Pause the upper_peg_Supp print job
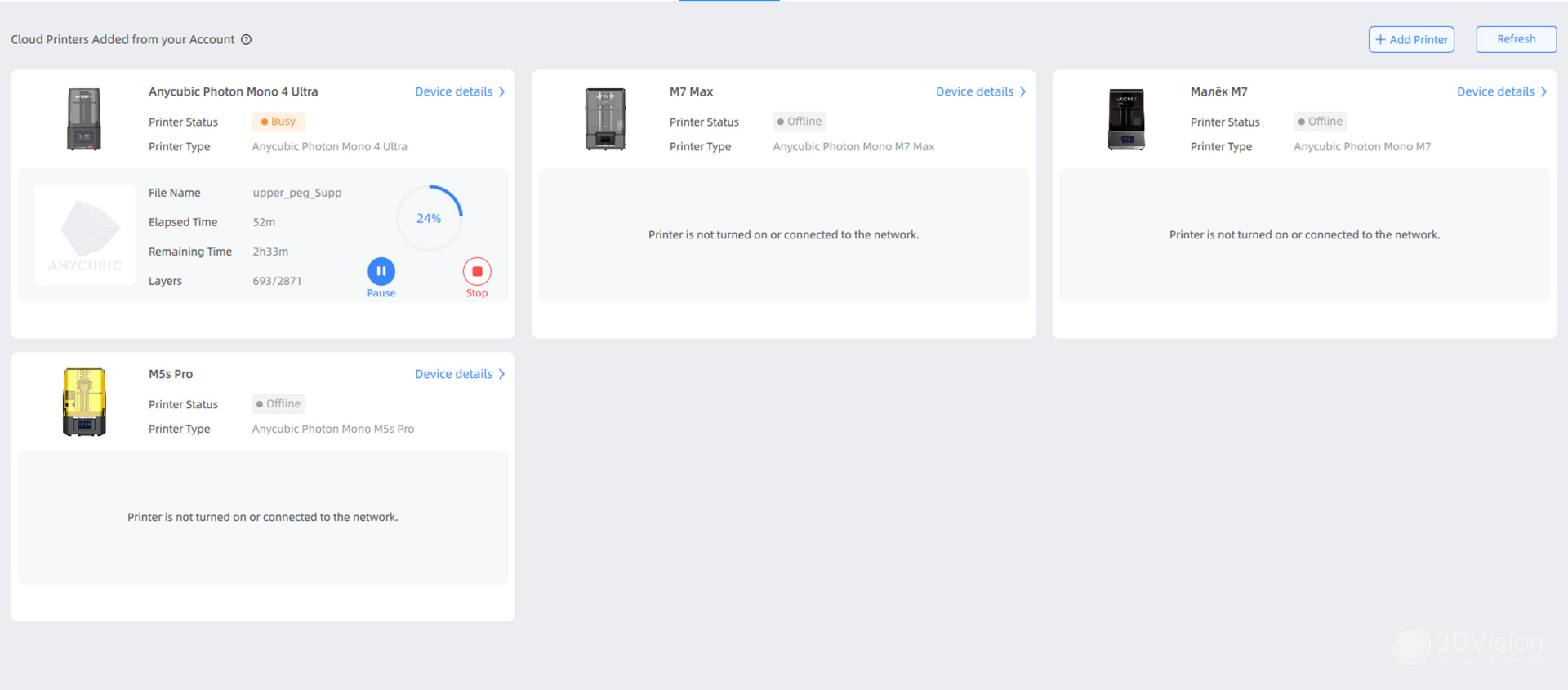 pos(381,272)
